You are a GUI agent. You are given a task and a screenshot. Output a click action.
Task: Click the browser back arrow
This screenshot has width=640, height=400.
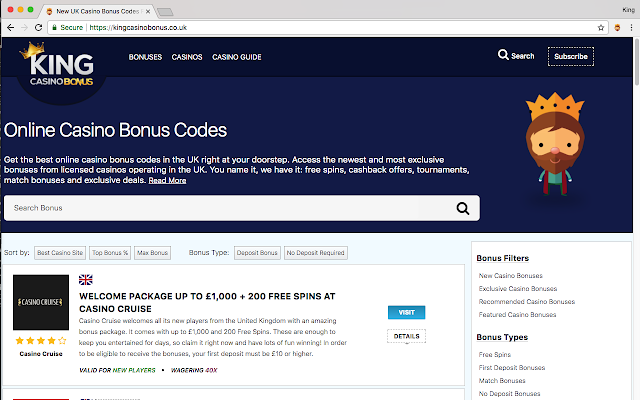pos(11,27)
